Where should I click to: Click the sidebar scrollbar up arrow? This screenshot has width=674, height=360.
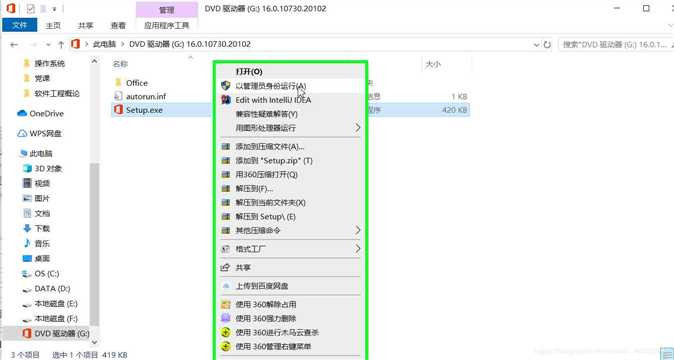coord(95,61)
